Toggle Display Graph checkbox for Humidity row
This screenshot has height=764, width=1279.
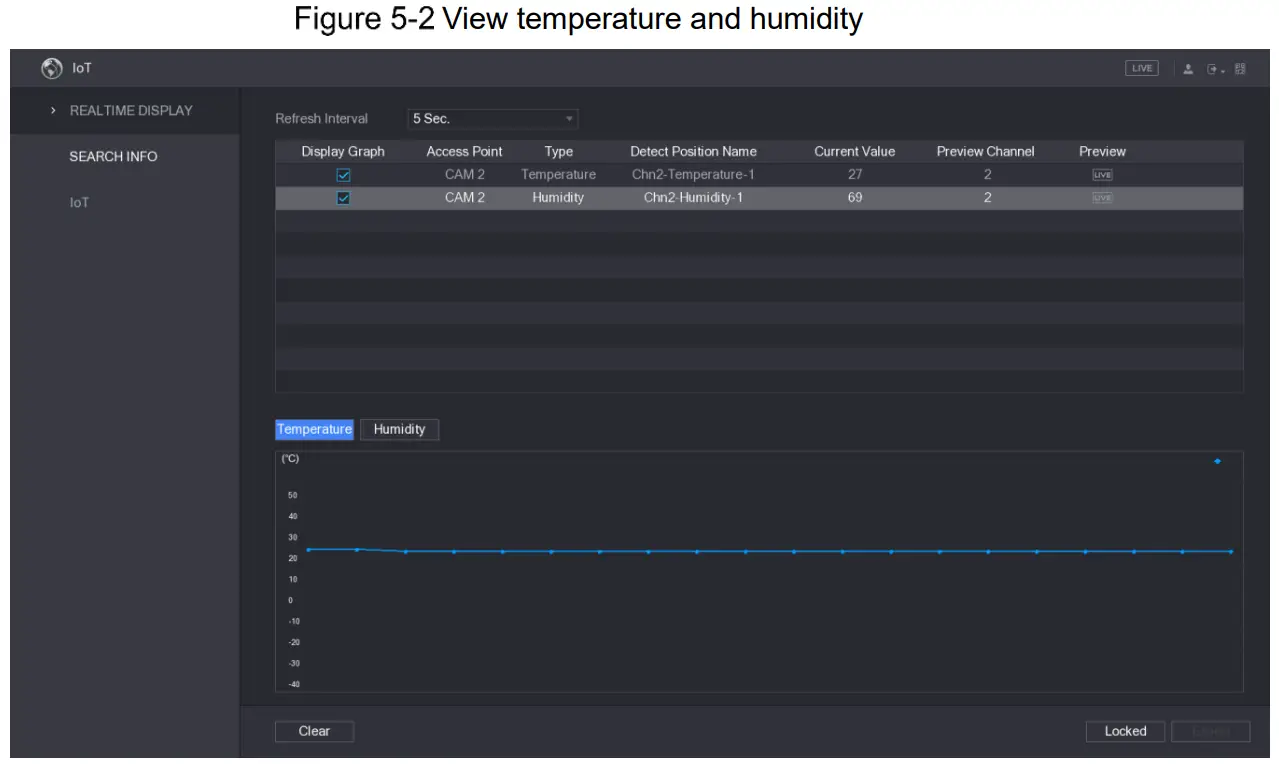(x=343, y=198)
